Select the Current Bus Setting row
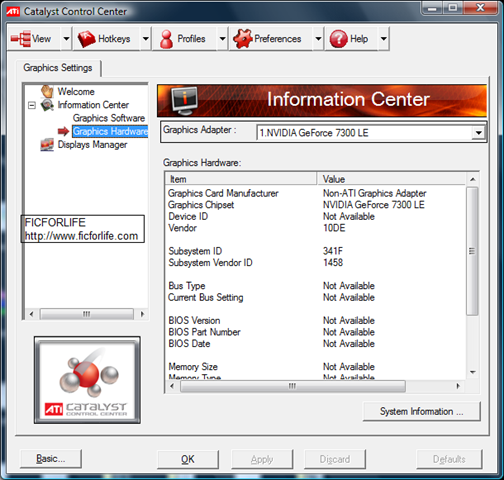Screen dimensions: 504x480 coord(315,297)
